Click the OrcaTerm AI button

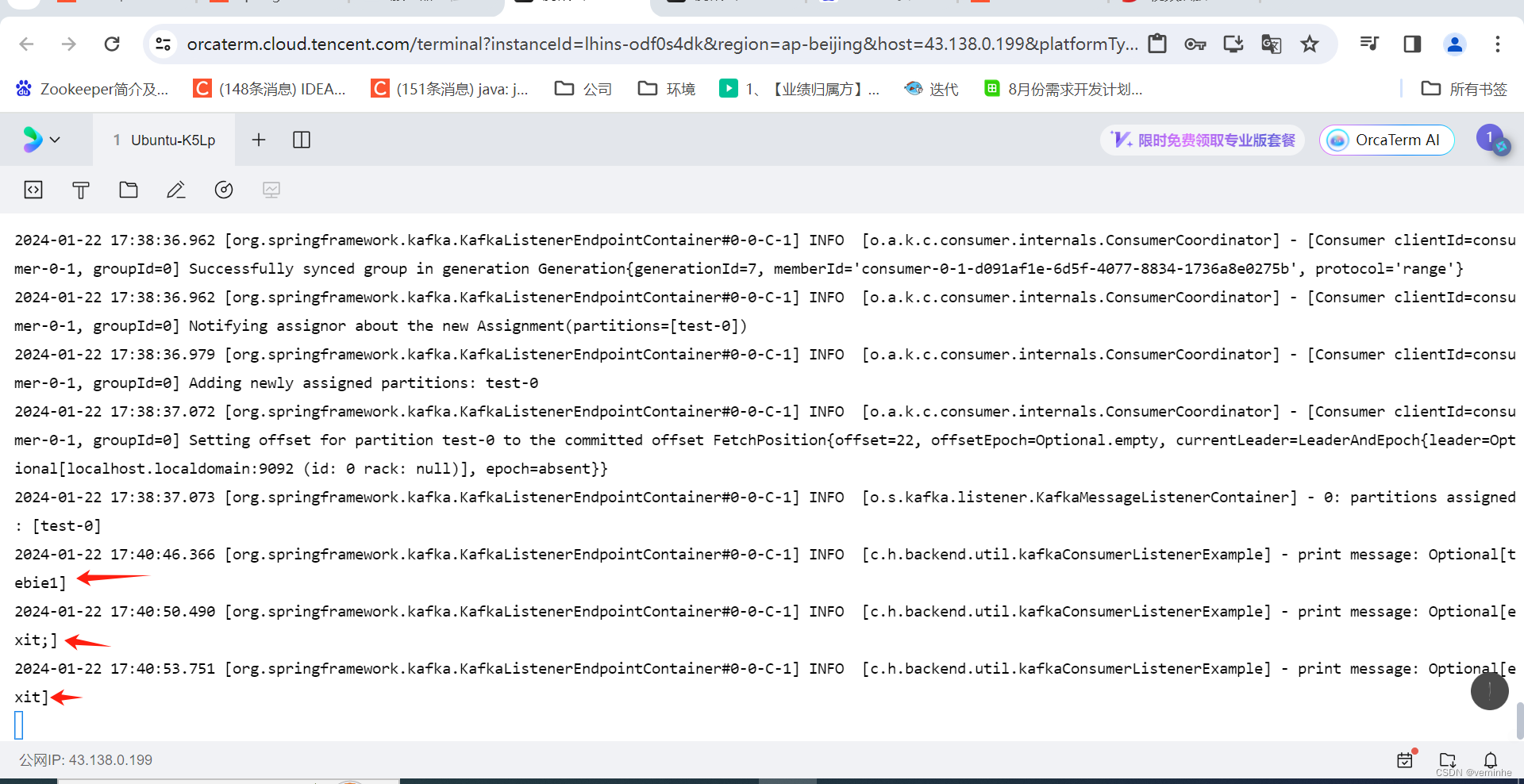coord(1386,140)
